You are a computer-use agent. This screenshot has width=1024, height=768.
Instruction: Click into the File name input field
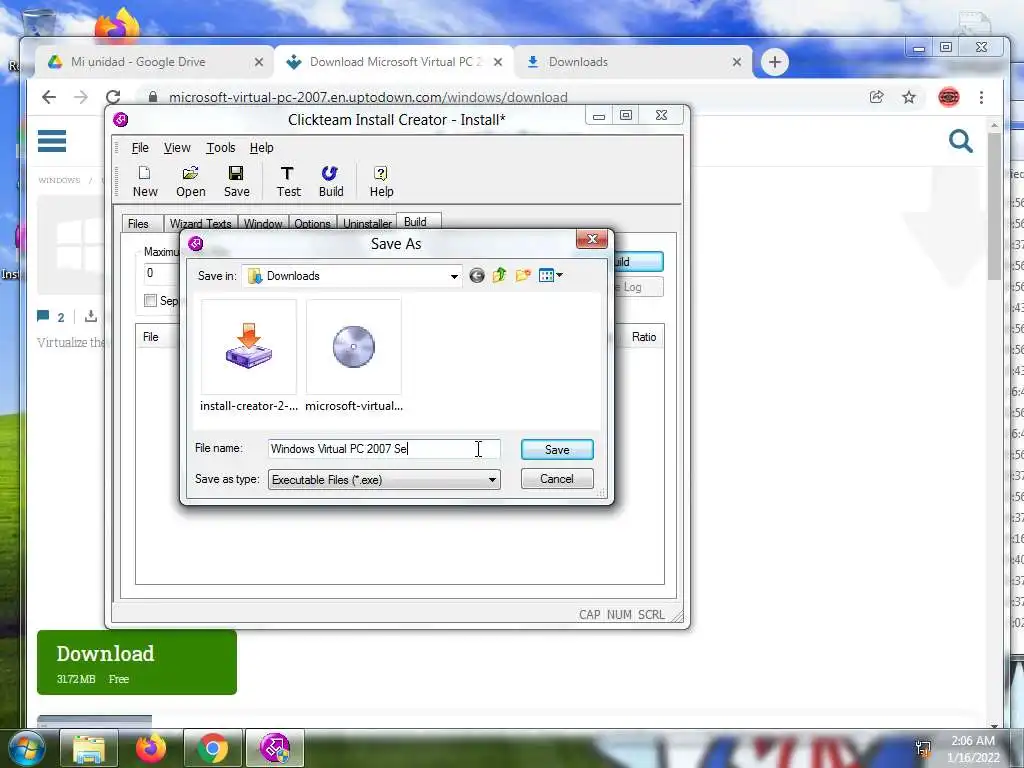[384, 449]
